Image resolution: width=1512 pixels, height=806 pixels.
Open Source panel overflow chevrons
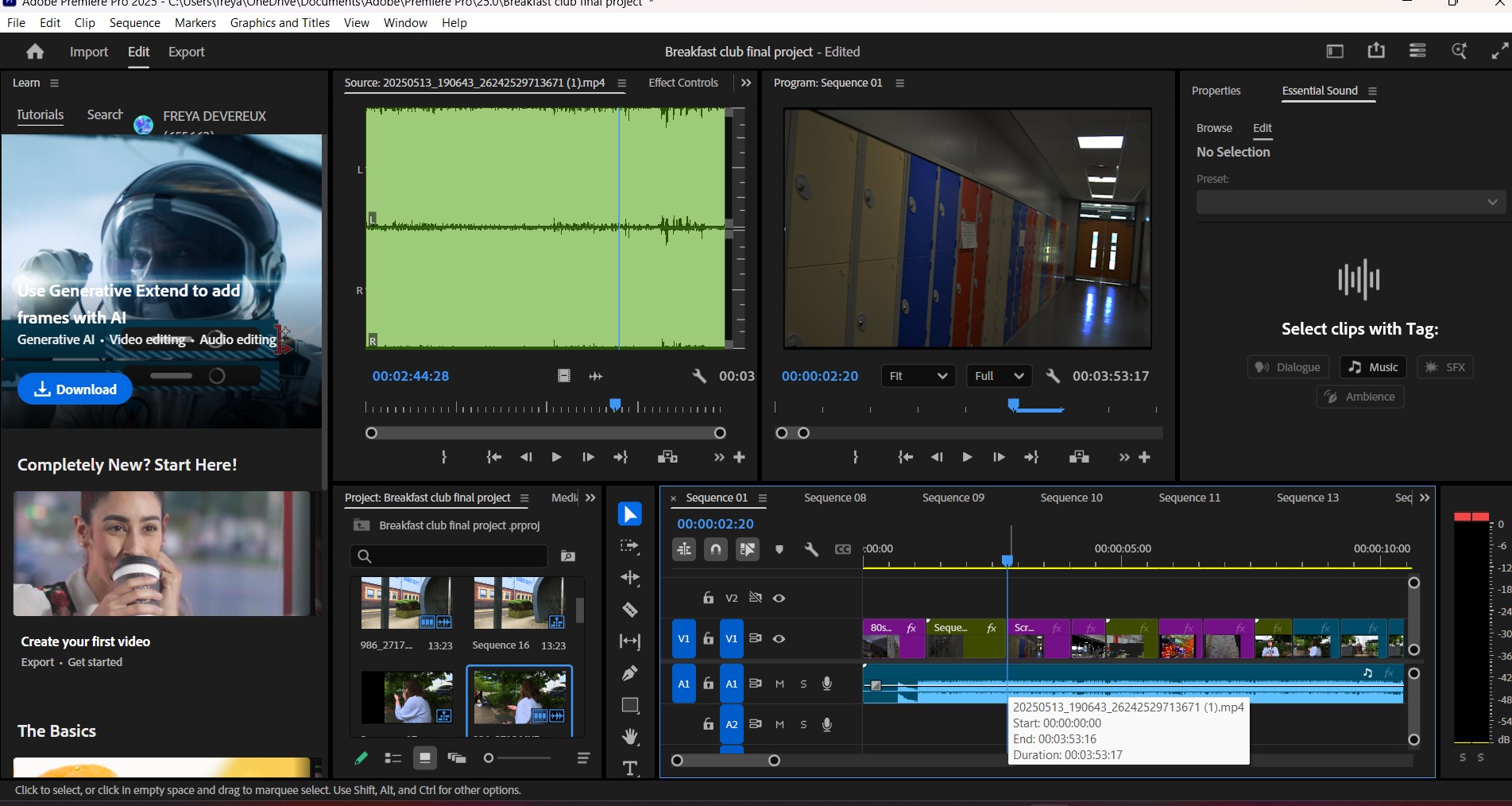[745, 83]
